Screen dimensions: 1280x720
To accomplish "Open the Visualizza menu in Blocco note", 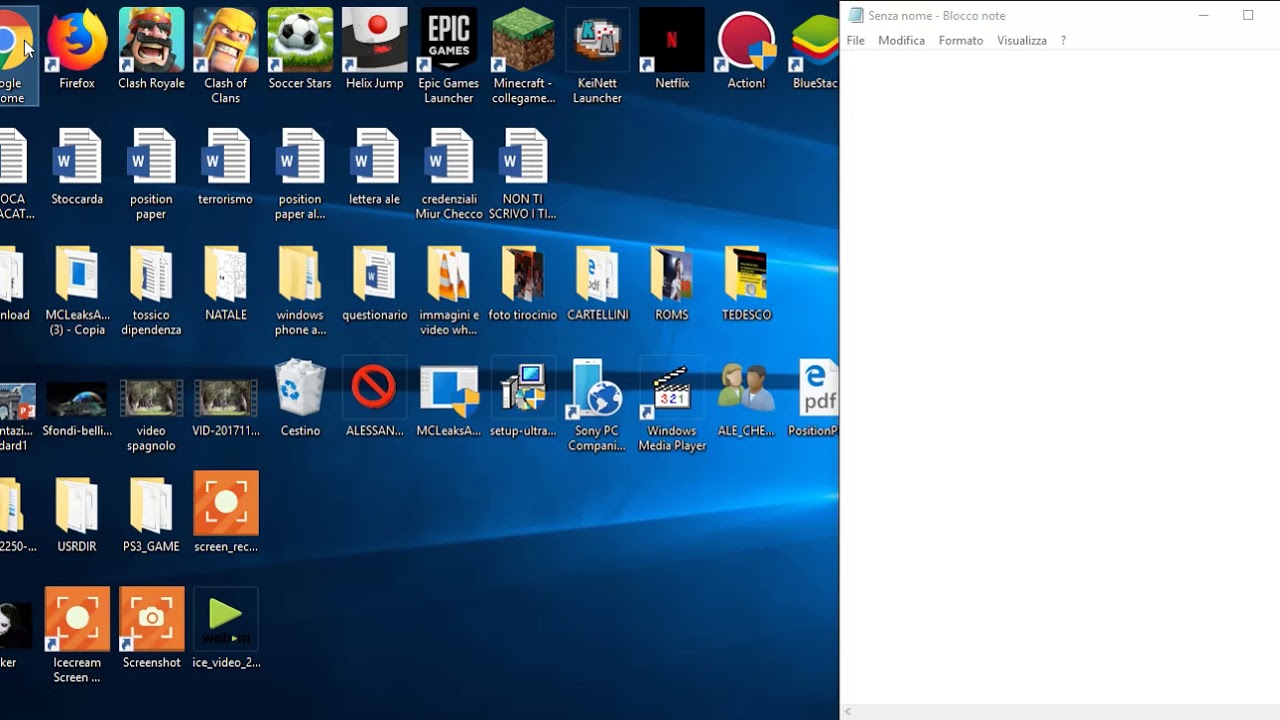I will tap(1022, 40).
